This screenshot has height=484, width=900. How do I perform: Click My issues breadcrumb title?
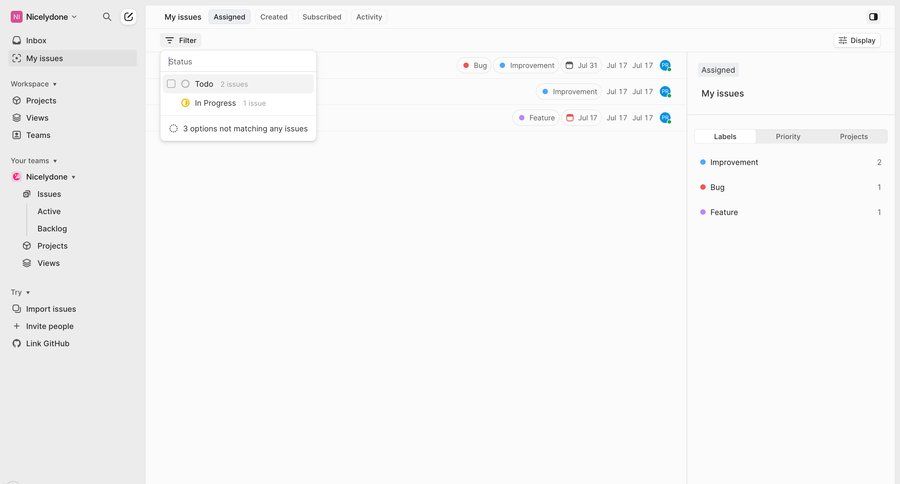[183, 17]
